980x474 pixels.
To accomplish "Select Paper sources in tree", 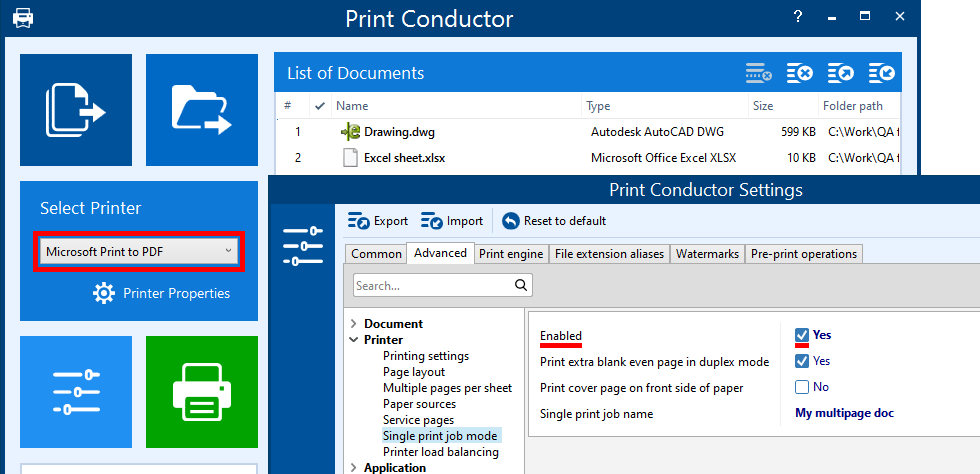I will pos(419,404).
